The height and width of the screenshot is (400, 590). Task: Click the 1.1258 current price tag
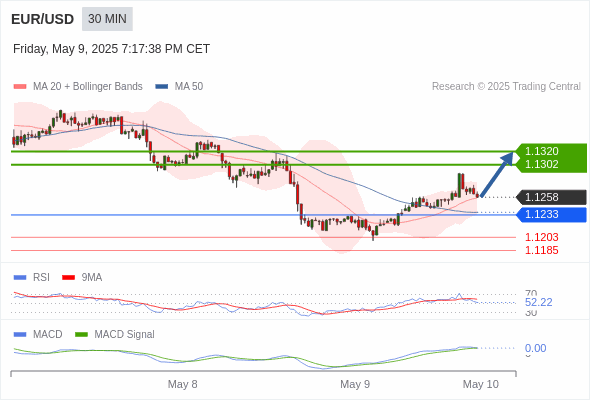[x=551, y=197]
